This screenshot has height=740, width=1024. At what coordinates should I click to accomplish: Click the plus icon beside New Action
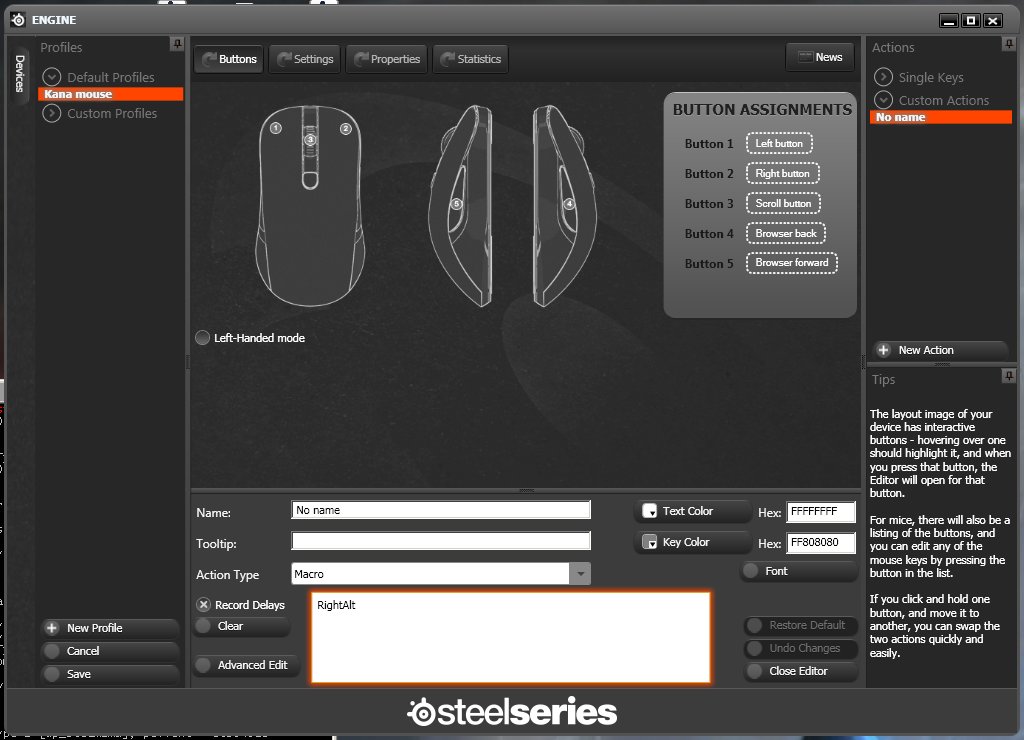[x=884, y=350]
